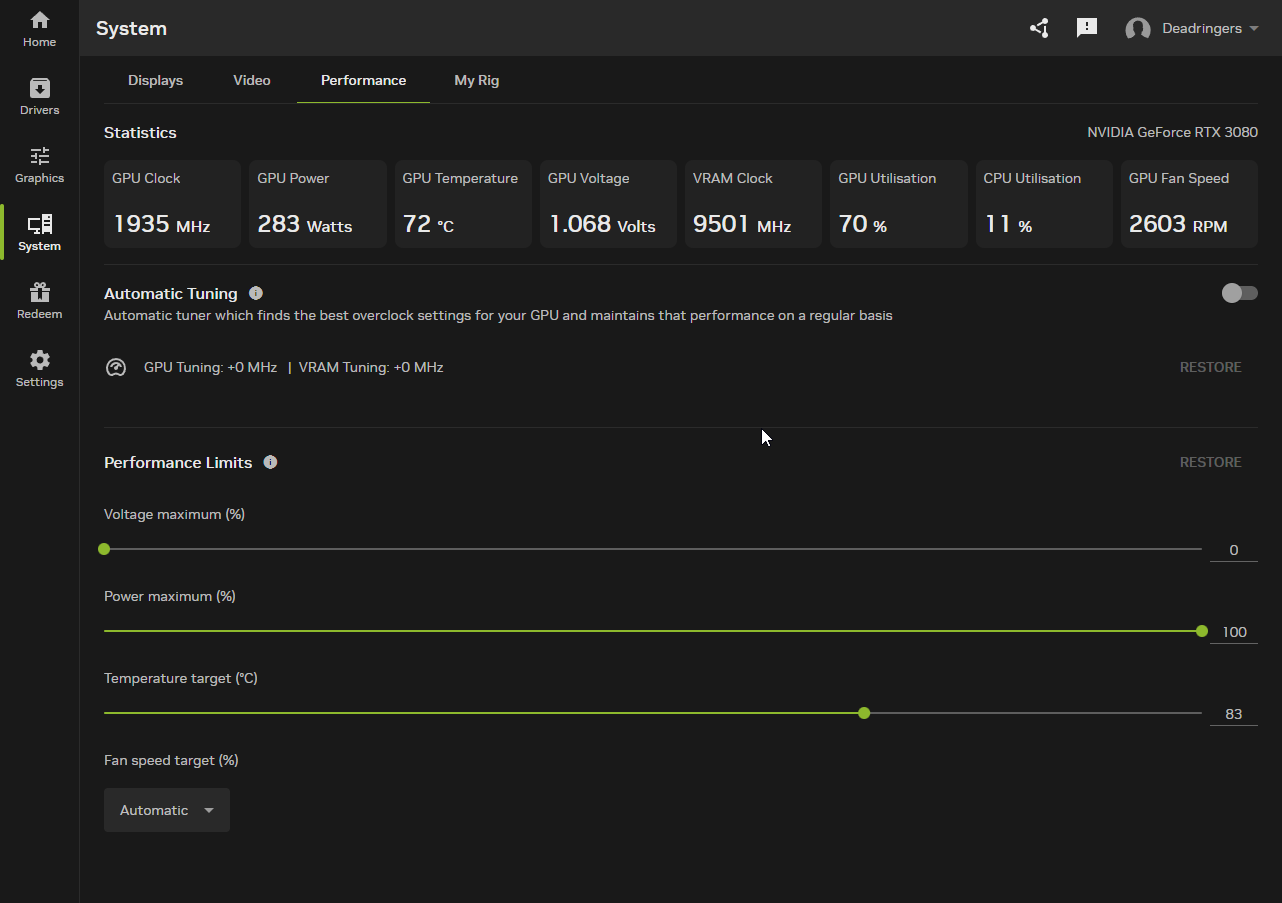Click the Power maximum value field
The height and width of the screenshot is (903, 1282).
coord(1234,632)
